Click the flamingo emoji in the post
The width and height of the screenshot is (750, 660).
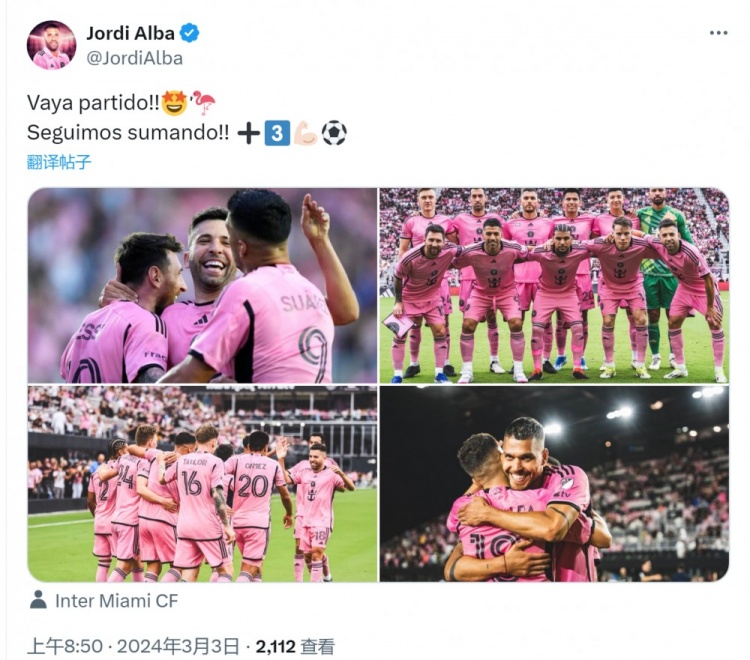pos(204,103)
